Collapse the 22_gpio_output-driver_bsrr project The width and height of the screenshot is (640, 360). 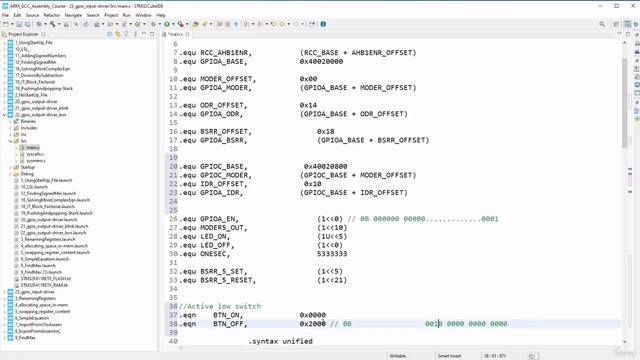tap(4, 115)
